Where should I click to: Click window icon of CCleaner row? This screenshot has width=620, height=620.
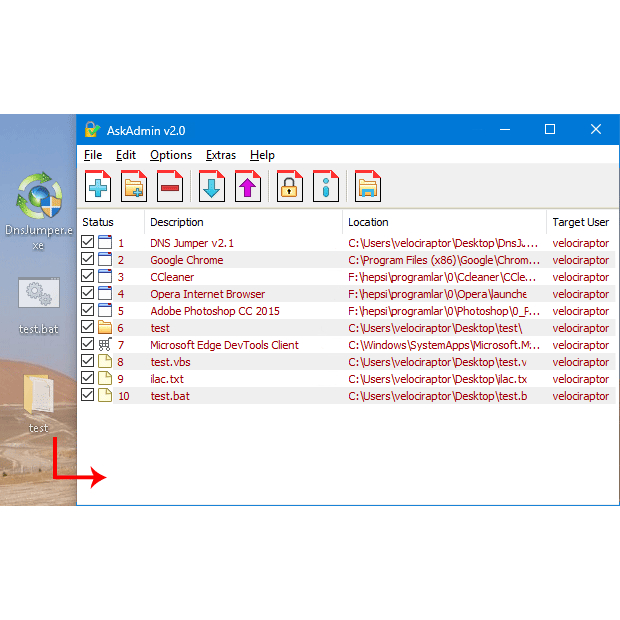[105, 276]
